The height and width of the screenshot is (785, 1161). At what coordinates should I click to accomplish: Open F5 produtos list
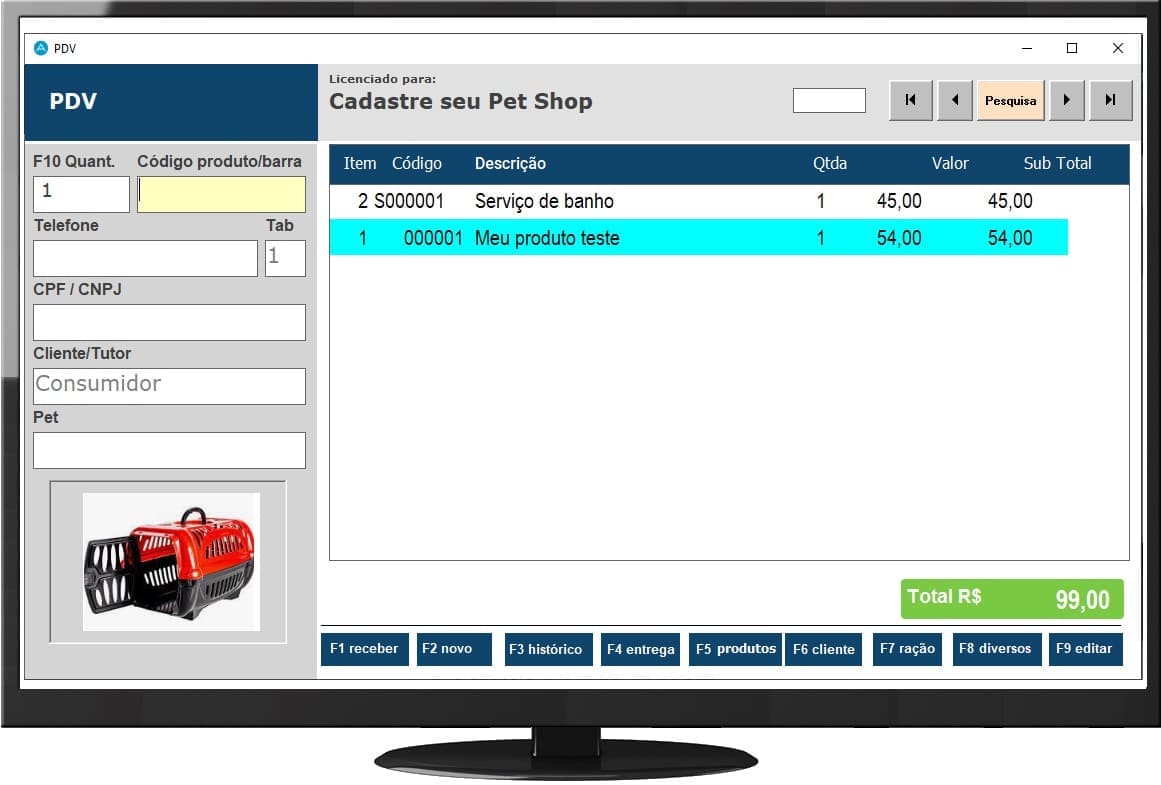(735, 649)
